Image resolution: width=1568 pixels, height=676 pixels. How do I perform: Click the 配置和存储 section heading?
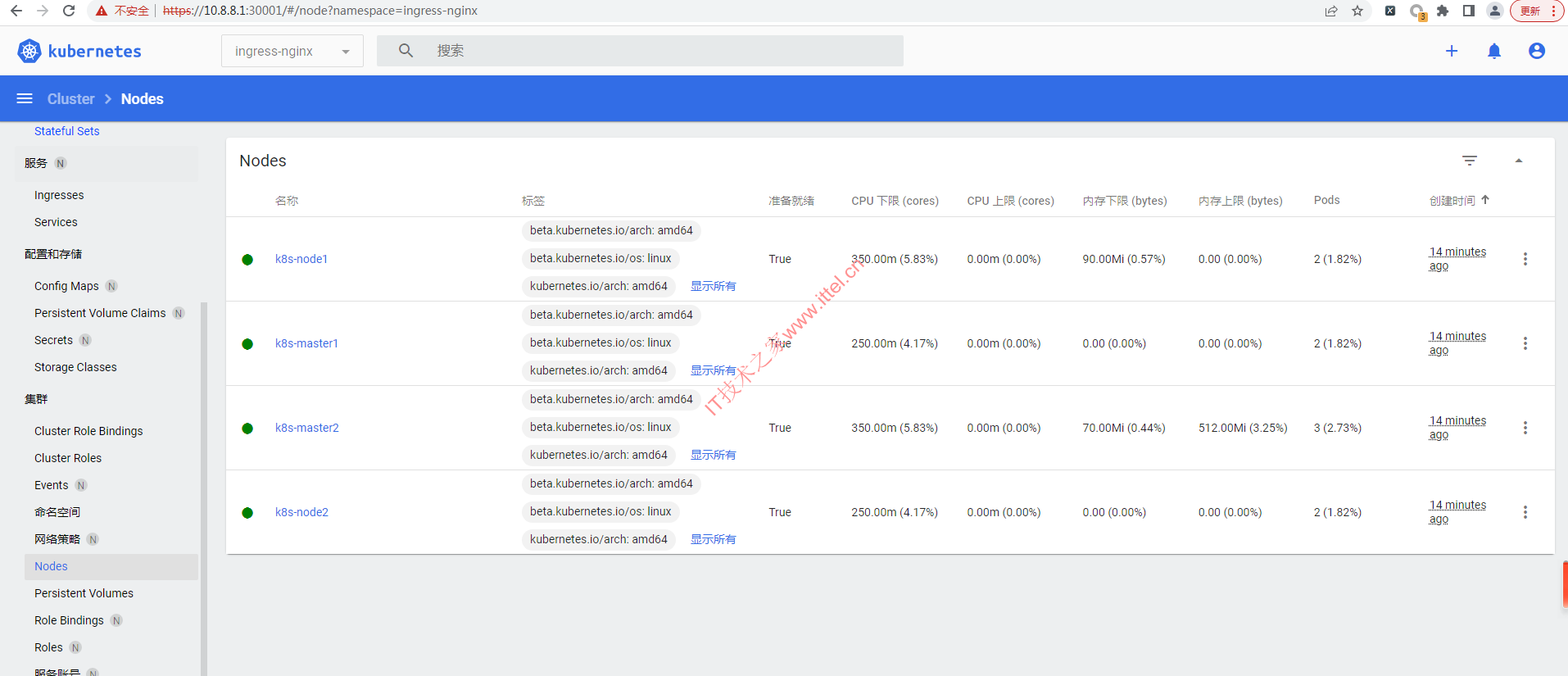tap(53, 254)
